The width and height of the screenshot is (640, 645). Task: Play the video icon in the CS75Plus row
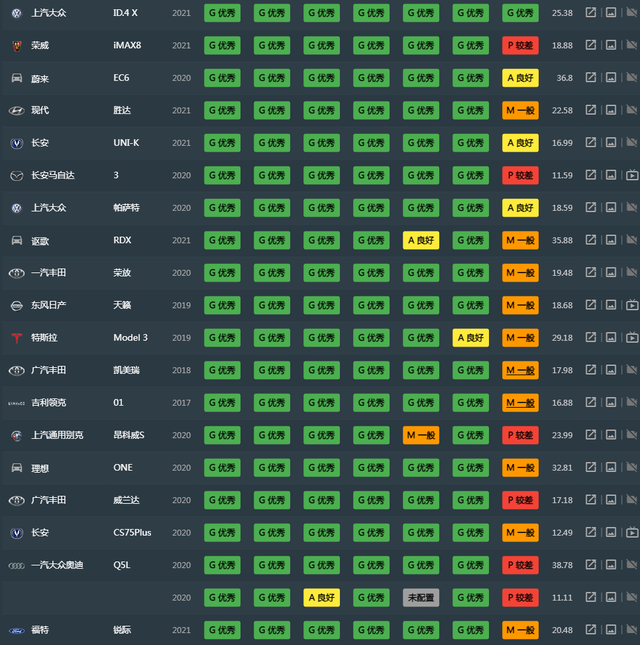[x=632, y=533]
